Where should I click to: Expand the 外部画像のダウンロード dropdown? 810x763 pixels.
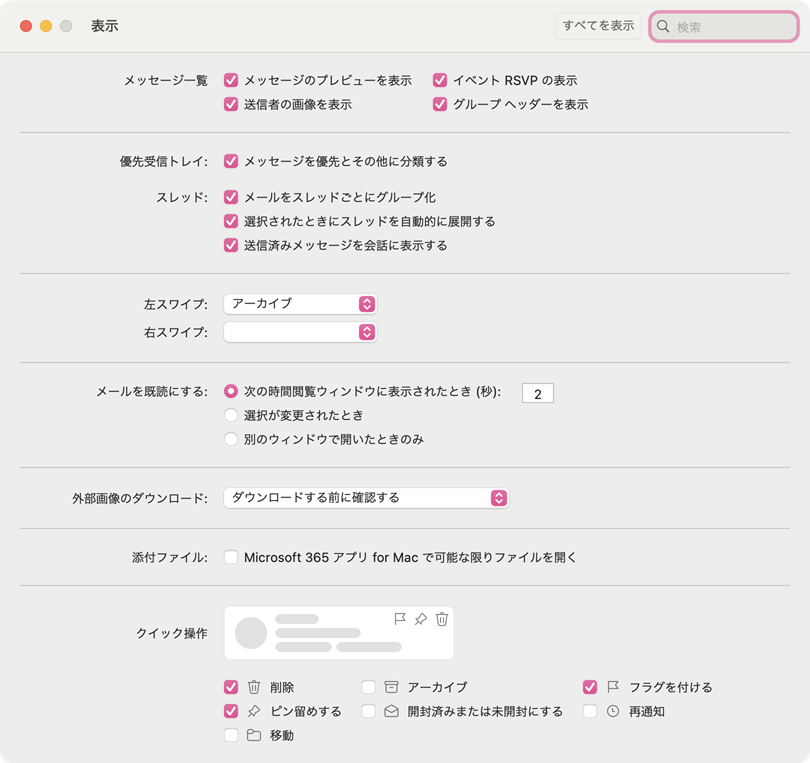tap(366, 497)
